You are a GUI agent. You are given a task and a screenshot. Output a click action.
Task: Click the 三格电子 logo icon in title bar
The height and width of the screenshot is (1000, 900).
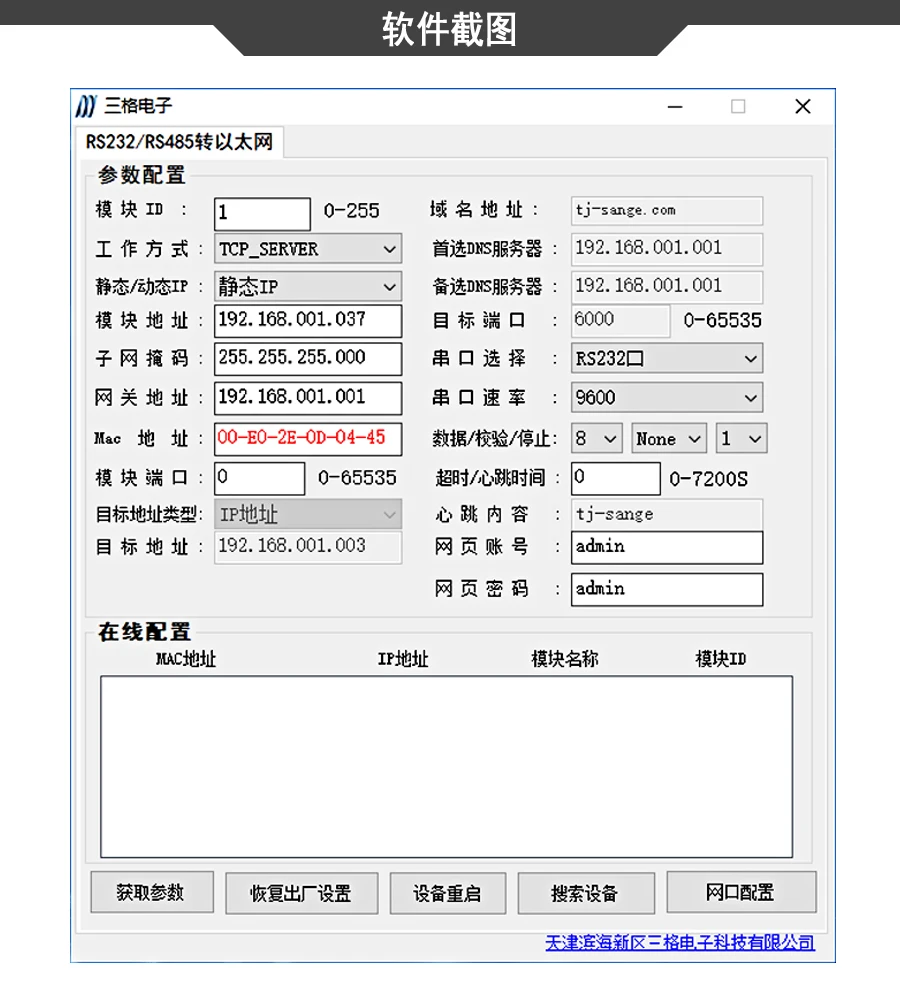click(86, 106)
